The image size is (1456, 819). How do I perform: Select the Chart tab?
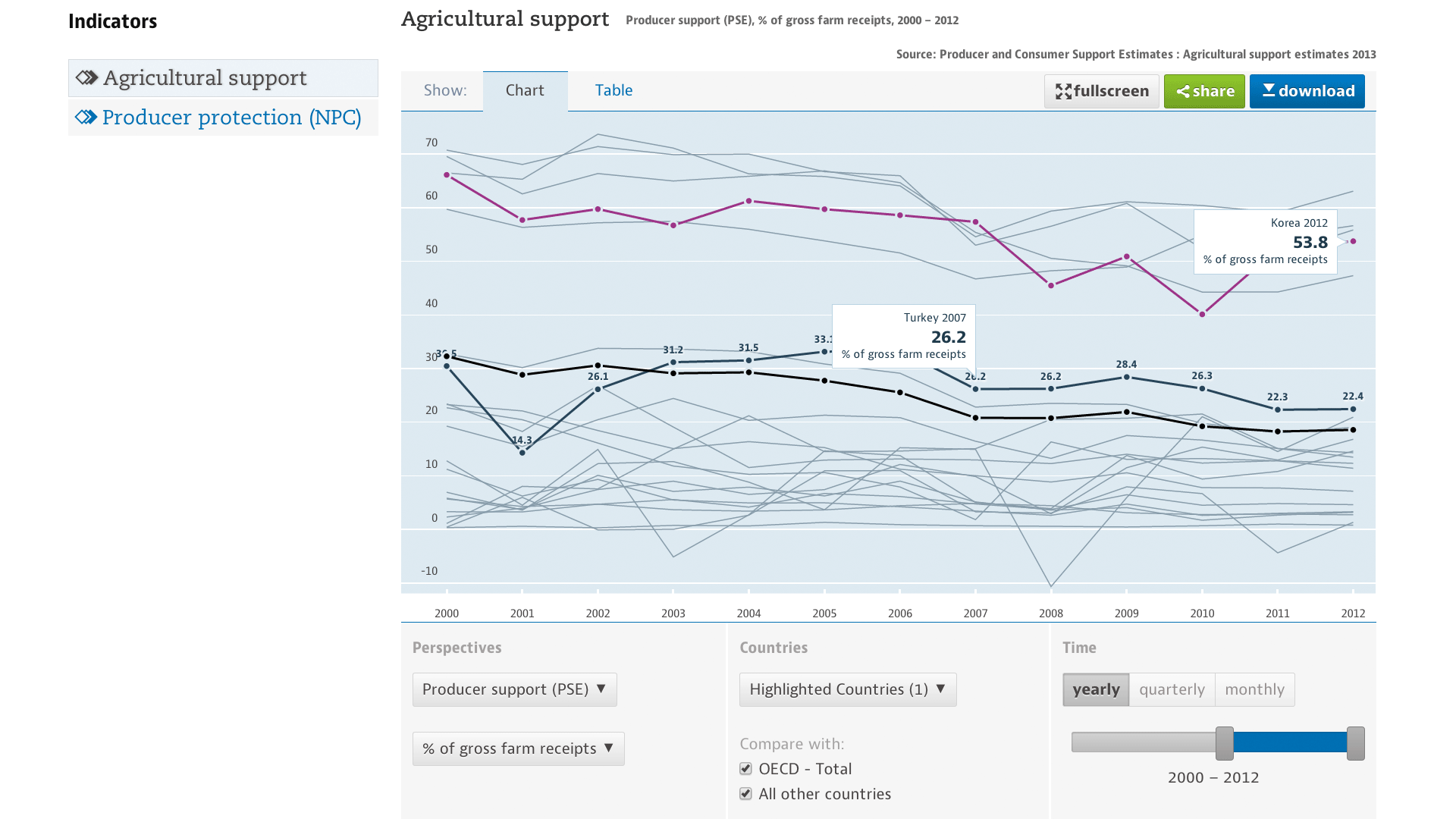tap(525, 90)
